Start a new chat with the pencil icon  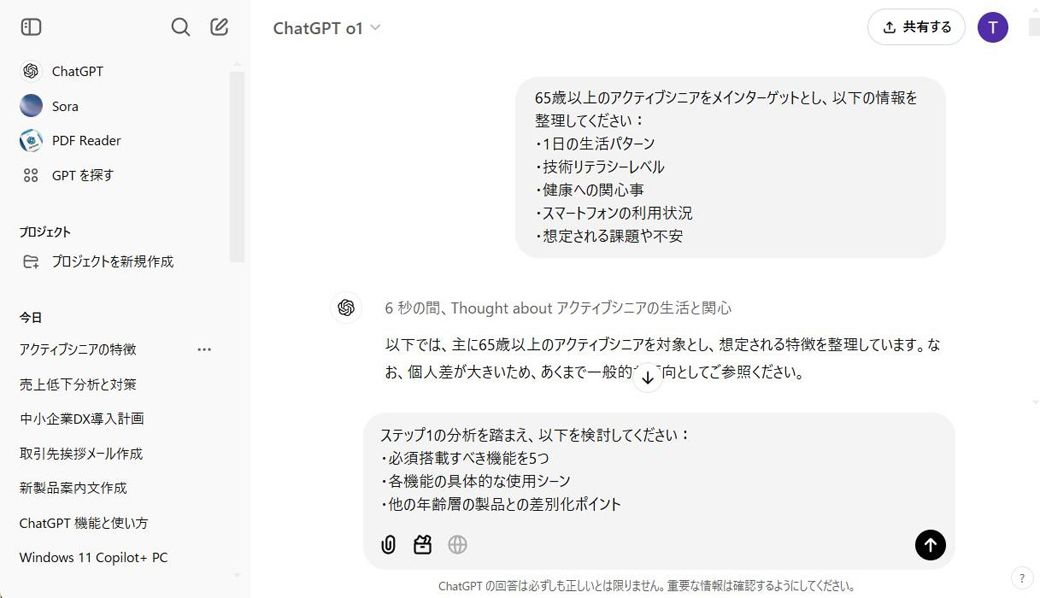point(220,27)
